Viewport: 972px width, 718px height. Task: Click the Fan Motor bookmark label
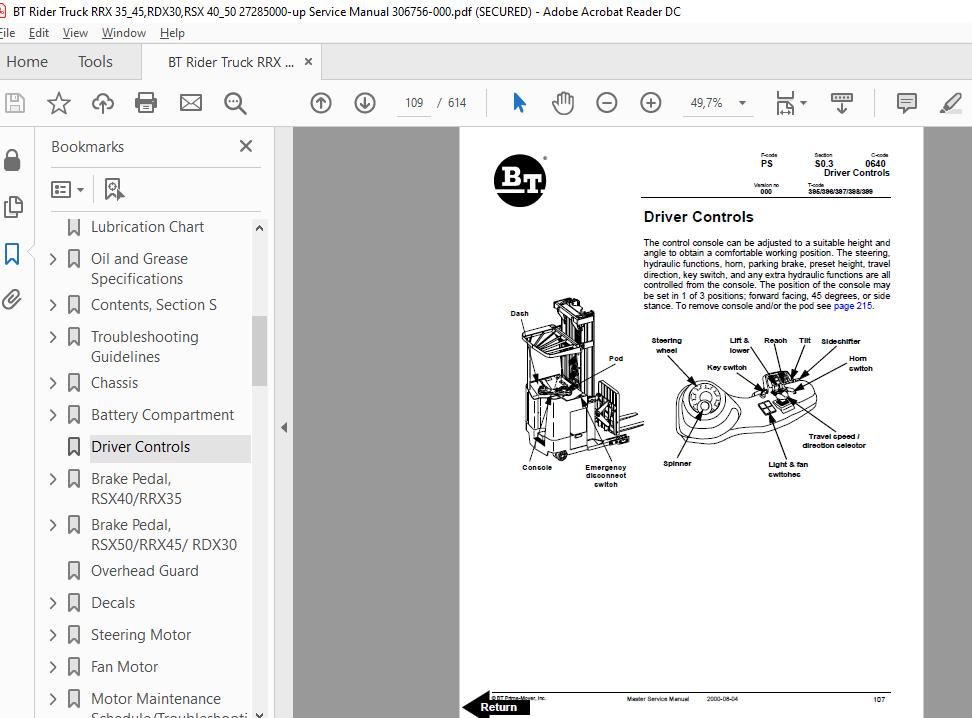point(124,667)
